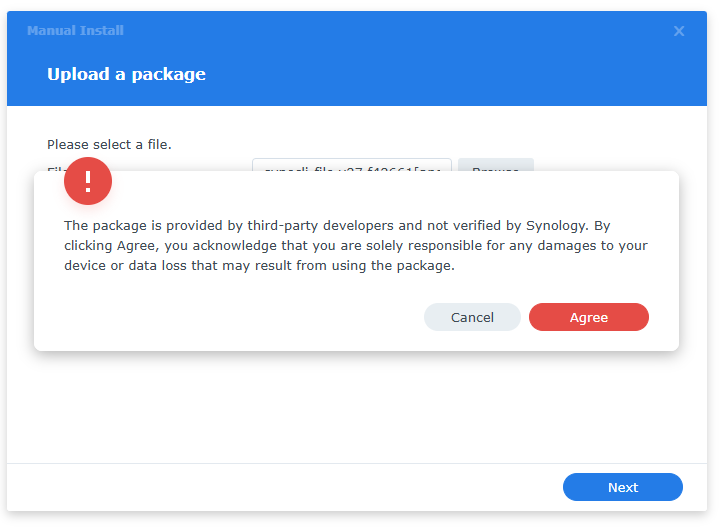The height and width of the screenshot is (529, 723).
Task: Click empty space left of the Cancel button
Action: [230, 317]
